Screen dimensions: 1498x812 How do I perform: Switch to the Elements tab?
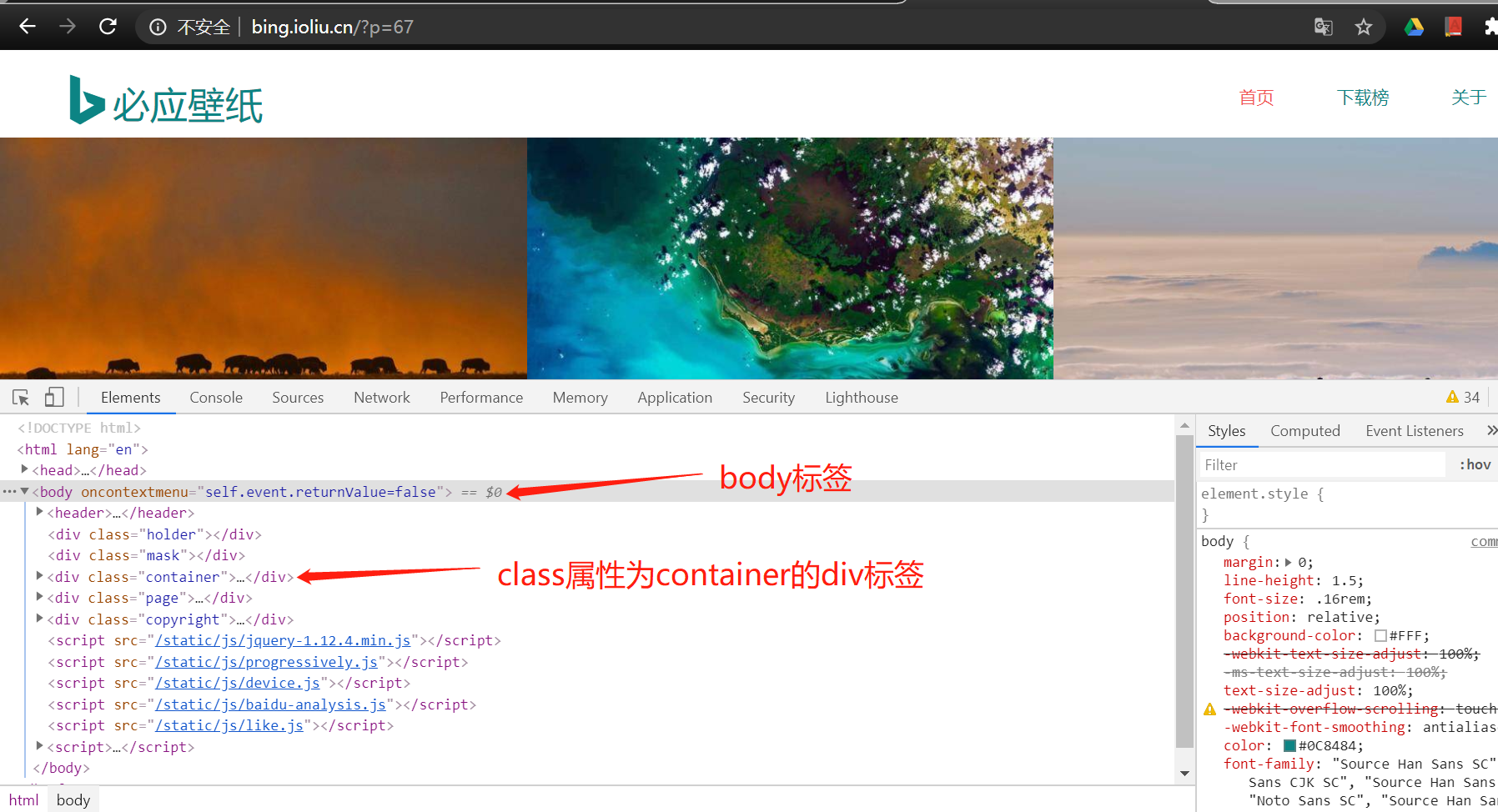131,398
